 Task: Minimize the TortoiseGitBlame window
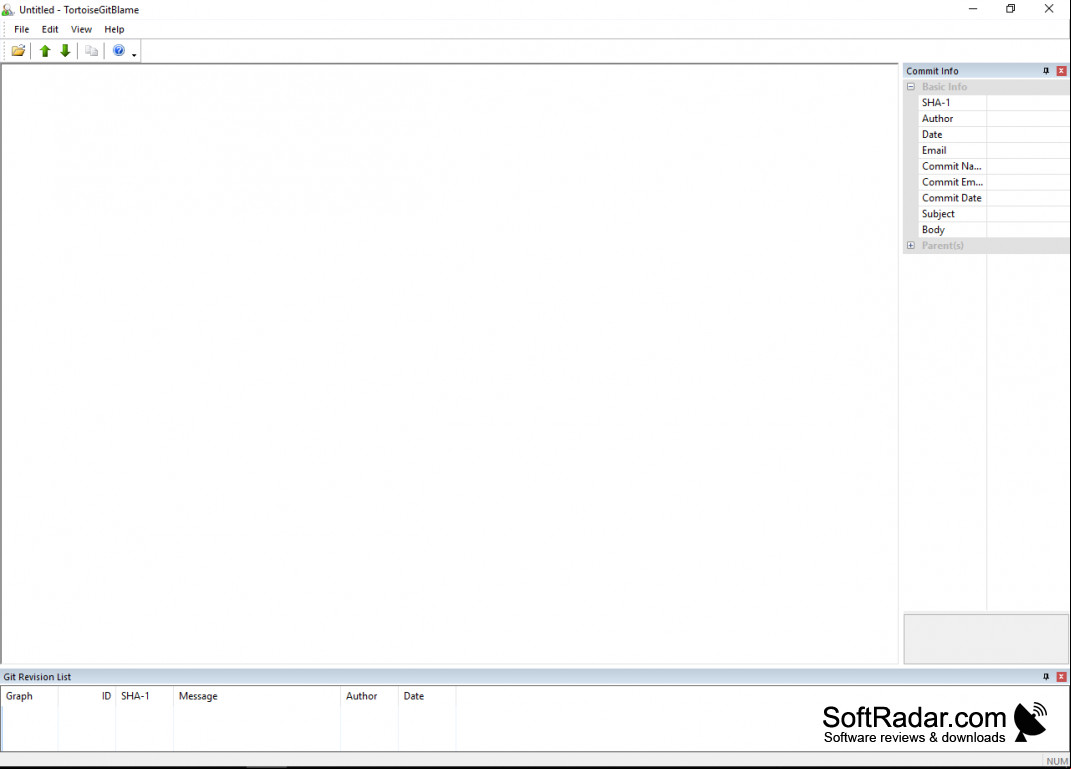tap(973, 9)
